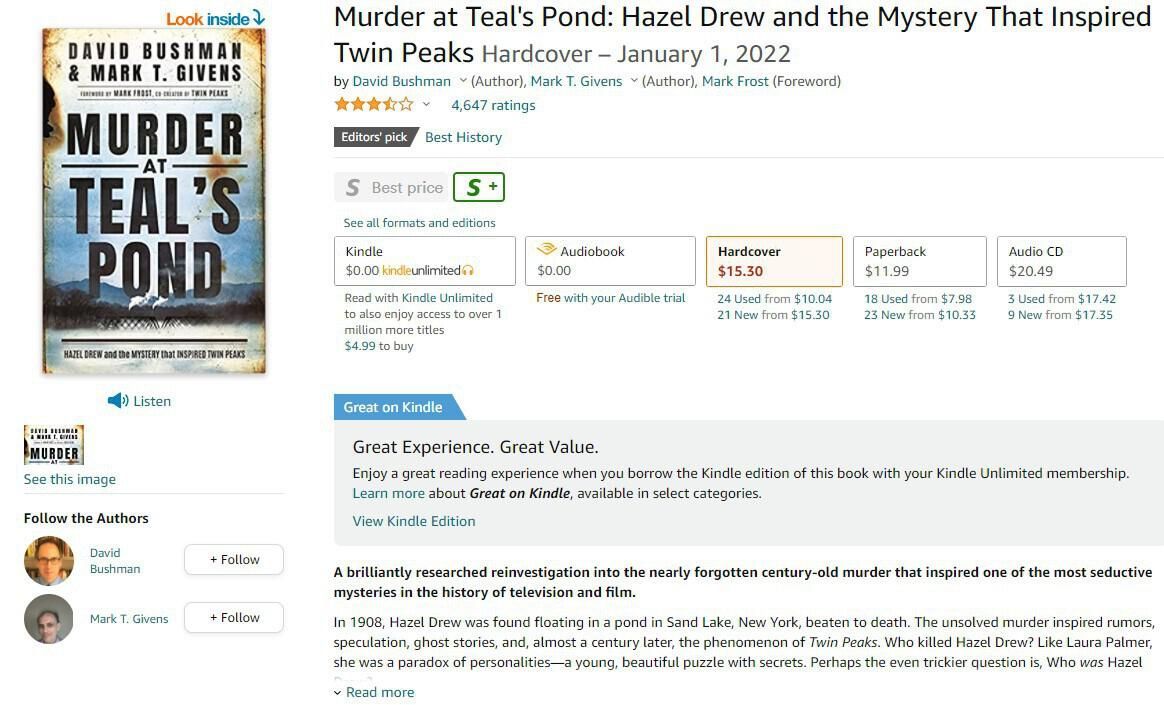Viewport: 1164px width, 705px height.
Task: Choose the Audio CD format
Action: pos(1062,261)
